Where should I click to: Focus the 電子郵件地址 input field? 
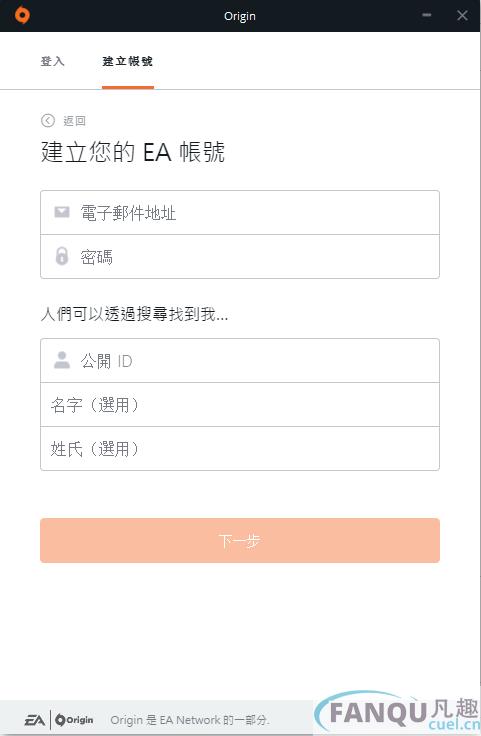(240, 213)
